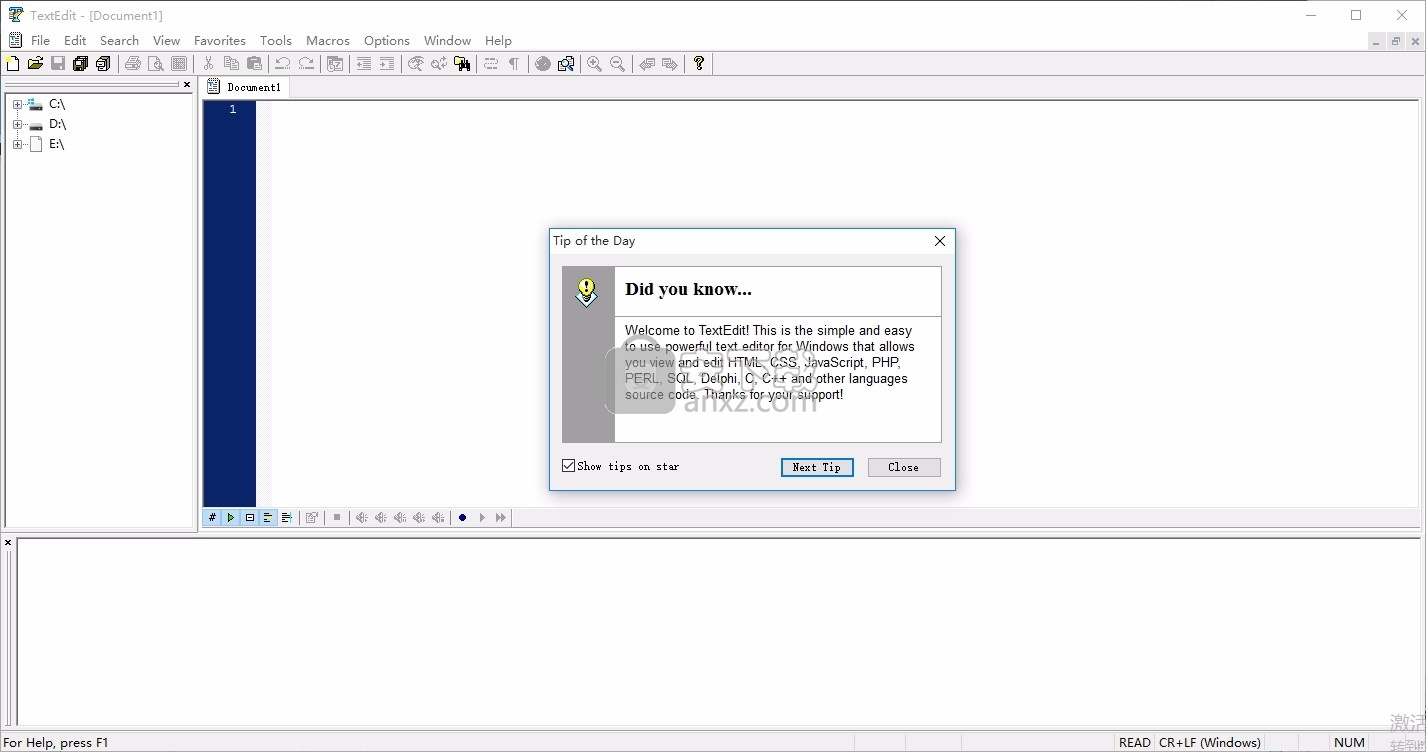Select the C:\ drive in tree
Image resolution: width=1426 pixels, height=752 pixels.
(x=57, y=104)
